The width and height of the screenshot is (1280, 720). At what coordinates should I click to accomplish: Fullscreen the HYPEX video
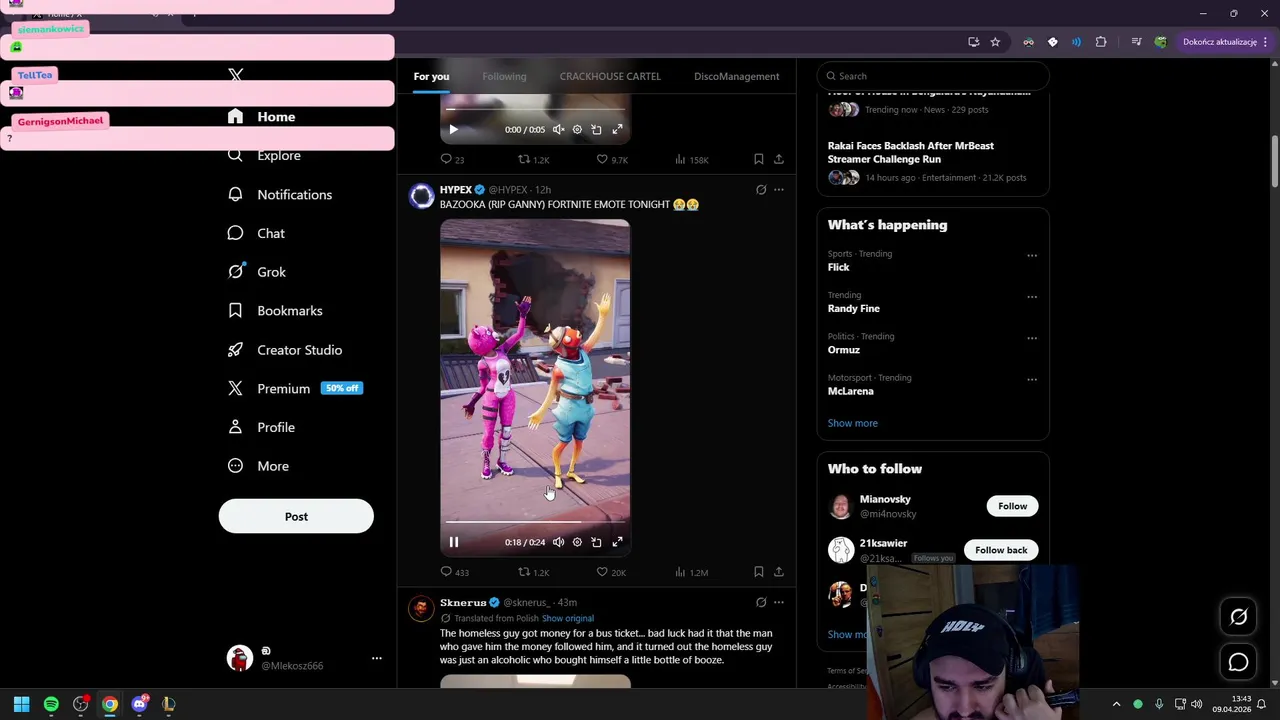tap(617, 542)
